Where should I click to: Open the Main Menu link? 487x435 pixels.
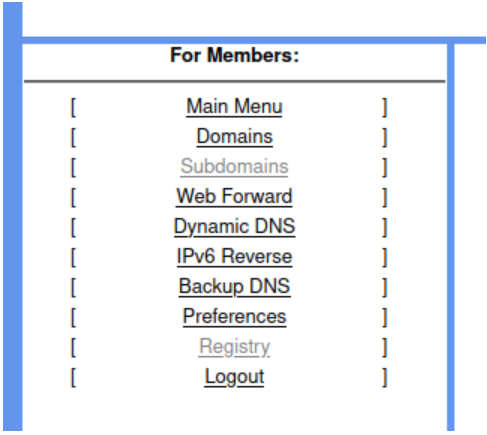point(234,107)
